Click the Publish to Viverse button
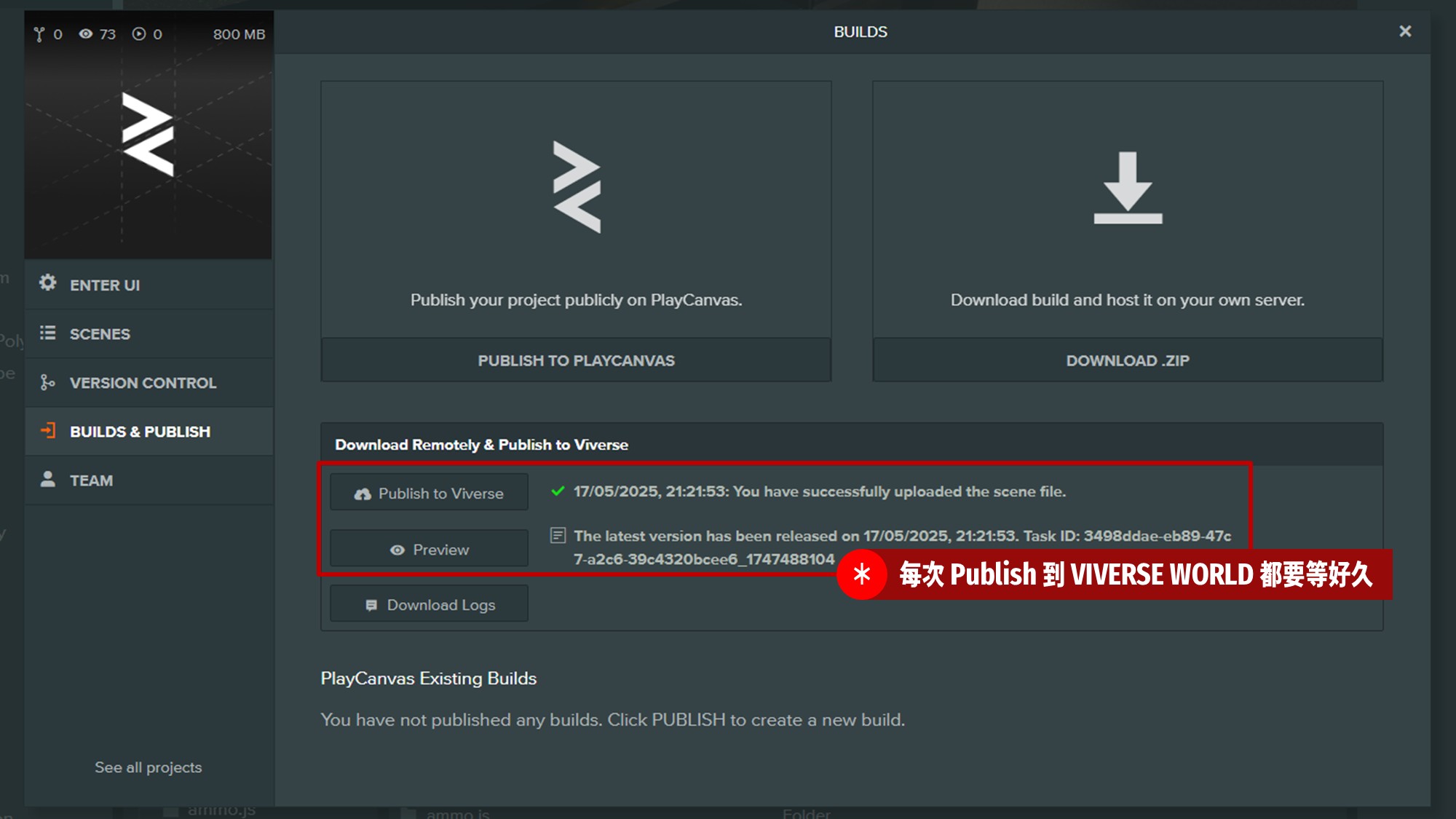This screenshot has width=1456, height=819. pos(429,493)
